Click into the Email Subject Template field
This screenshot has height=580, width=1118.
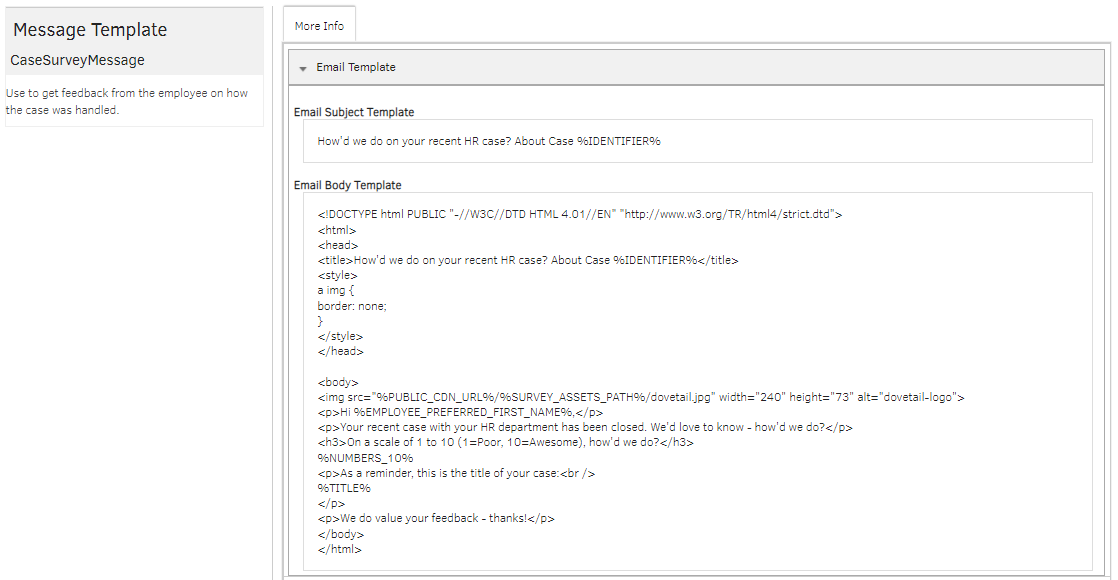coord(697,141)
